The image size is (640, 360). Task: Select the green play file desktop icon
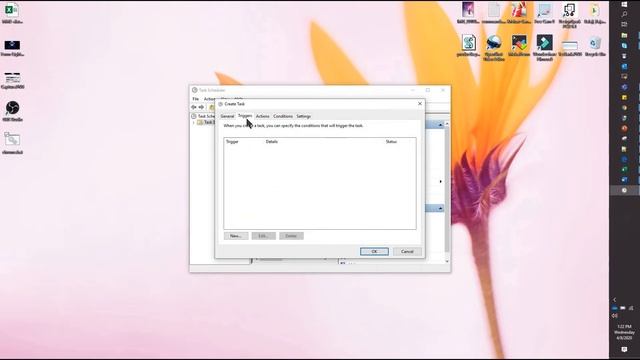(595, 13)
